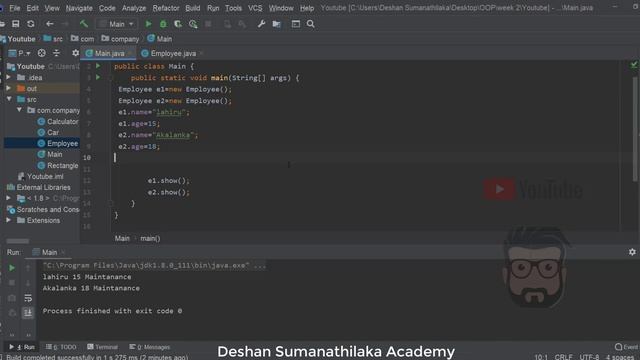The width and height of the screenshot is (640, 360).
Task: Click the Back navigation arrow
Action: click(49, 24)
